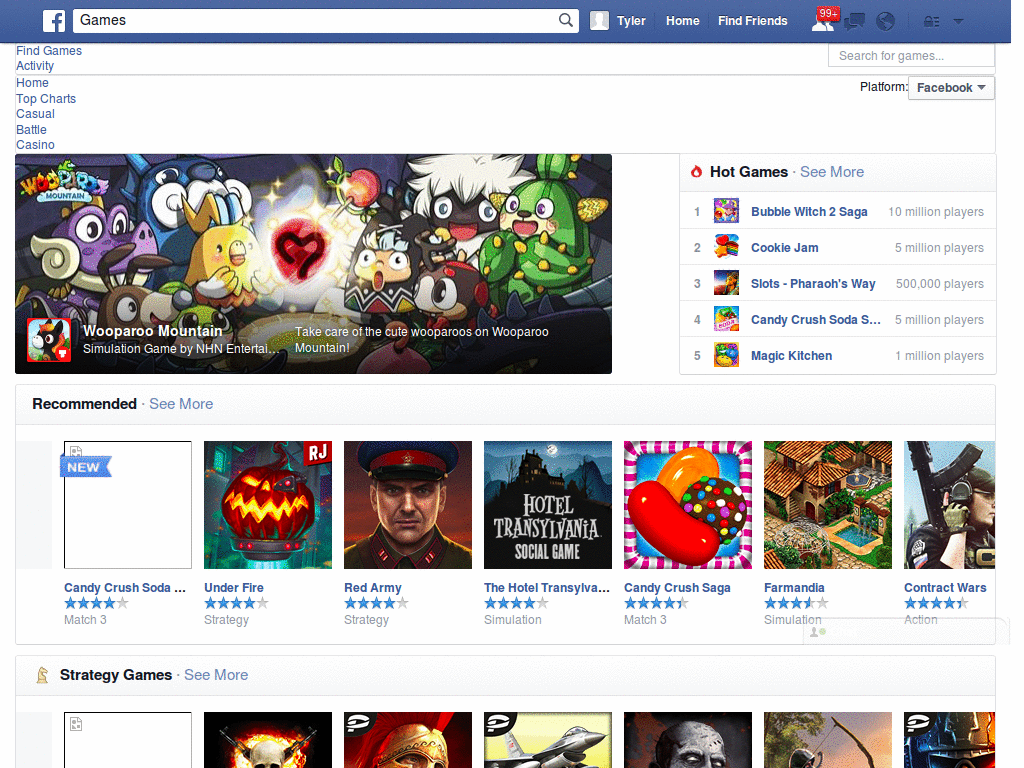
Task: Click the Wooparoo Mountain app icon
Action: [x=49, y=340]
